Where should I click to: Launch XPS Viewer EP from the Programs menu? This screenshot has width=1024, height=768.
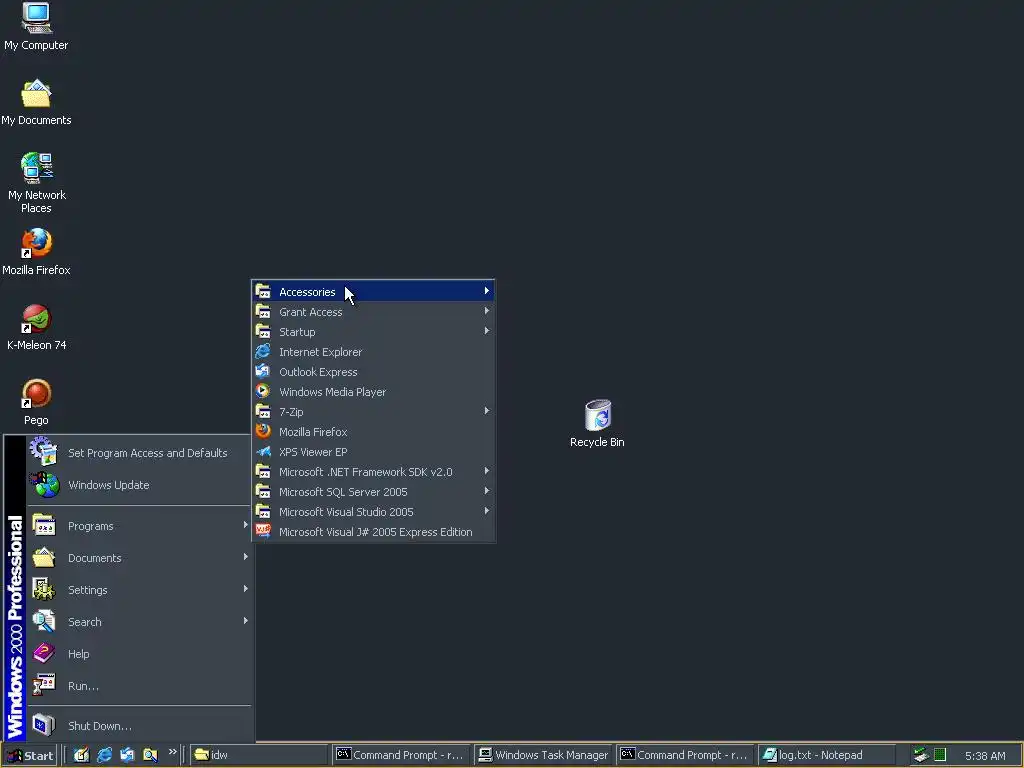tap(373, 452)
